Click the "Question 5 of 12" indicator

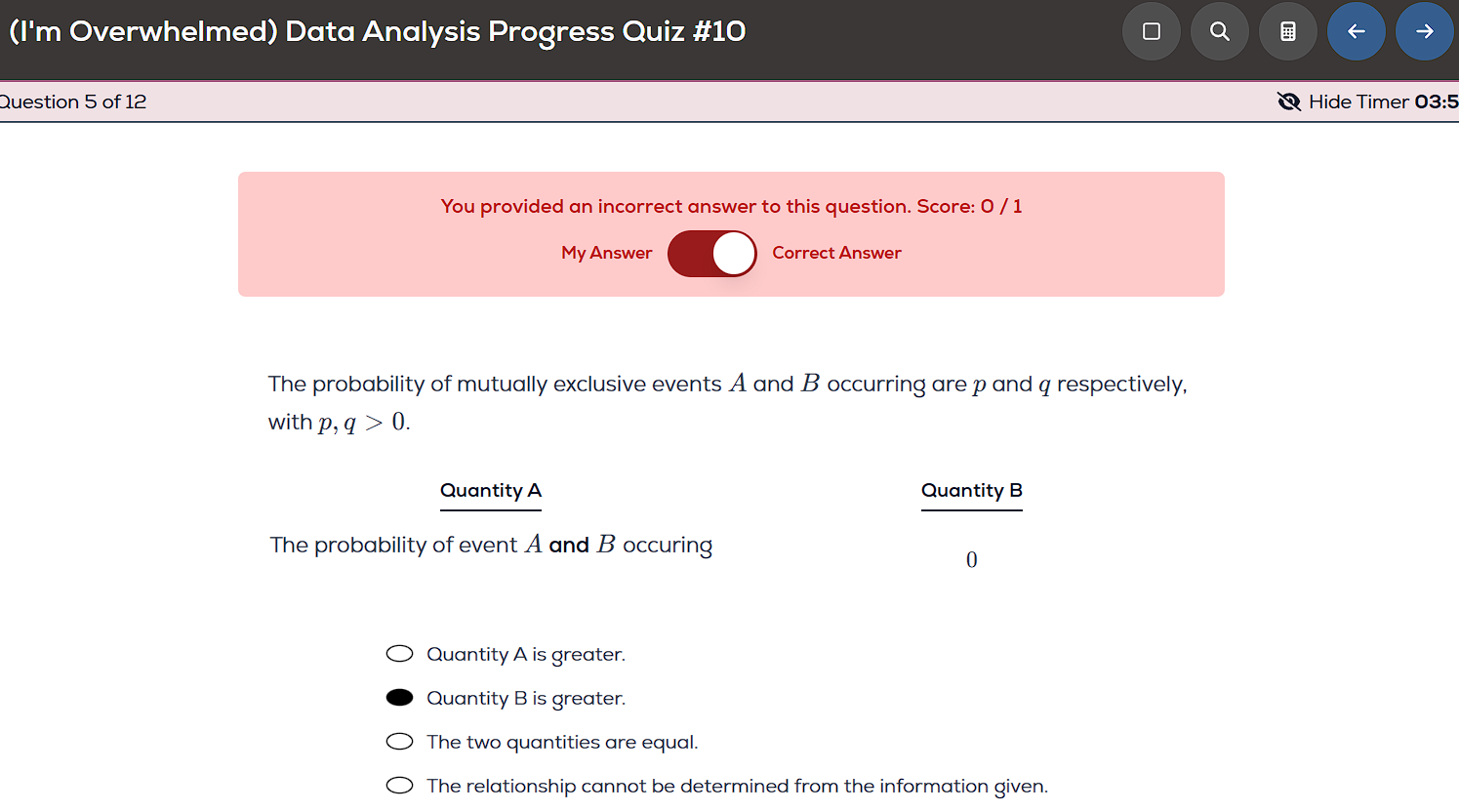coord(73,101)
